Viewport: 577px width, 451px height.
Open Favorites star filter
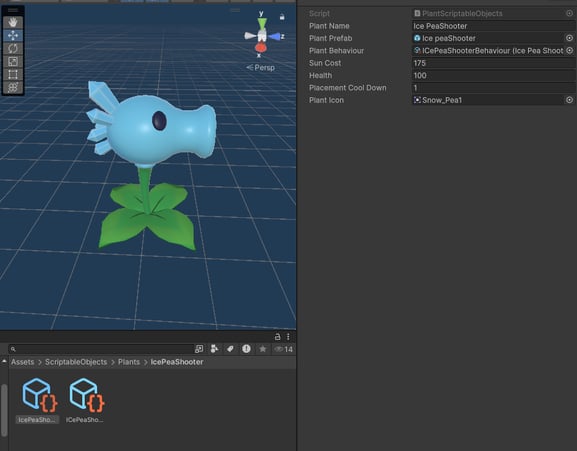(x=262, y=349)
